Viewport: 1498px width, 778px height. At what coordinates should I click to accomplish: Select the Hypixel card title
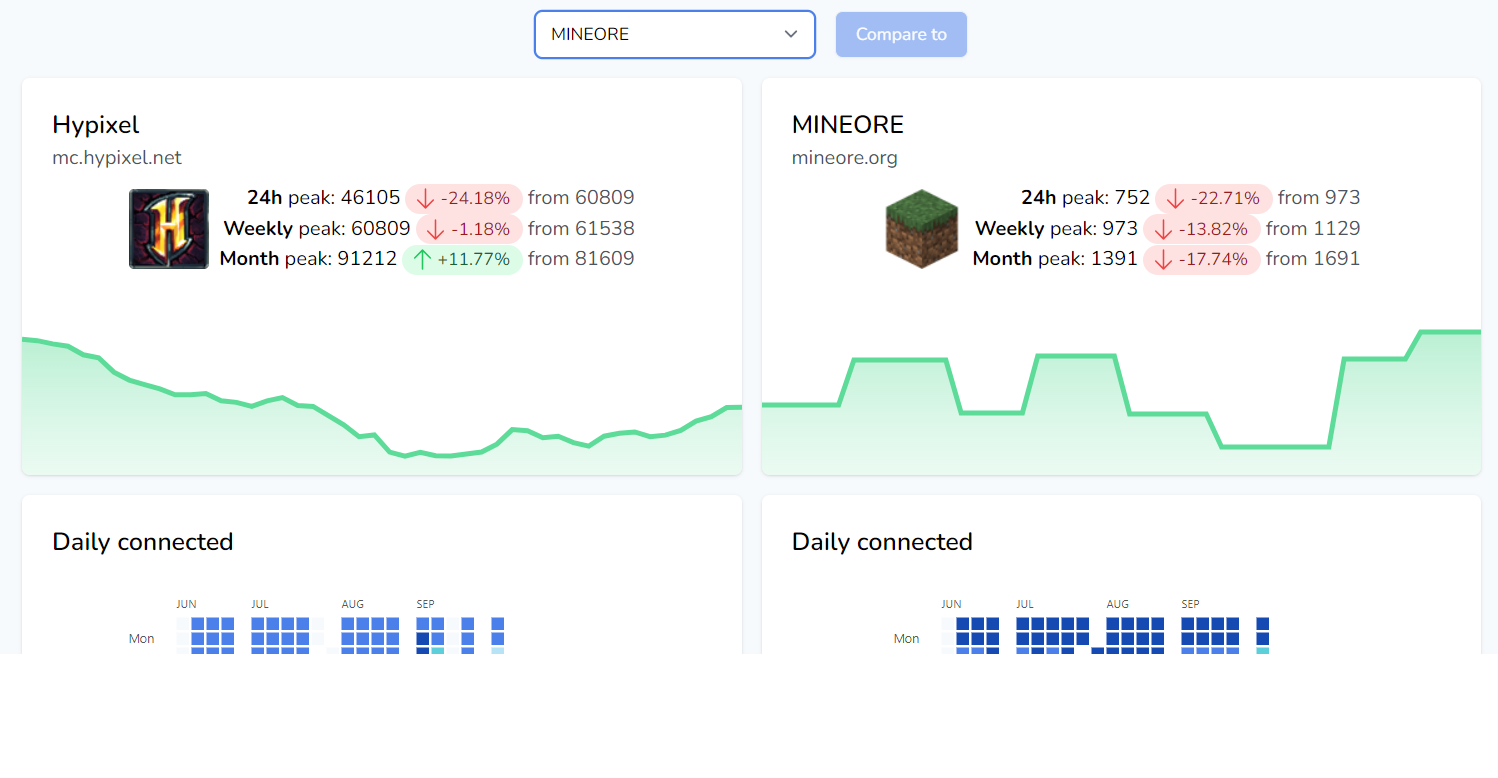pyautogui.click(x=96, y=125)
